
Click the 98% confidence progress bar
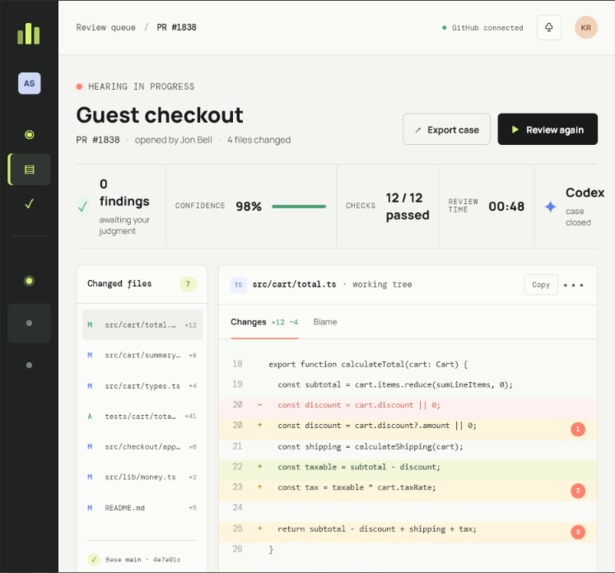(299, 206)
